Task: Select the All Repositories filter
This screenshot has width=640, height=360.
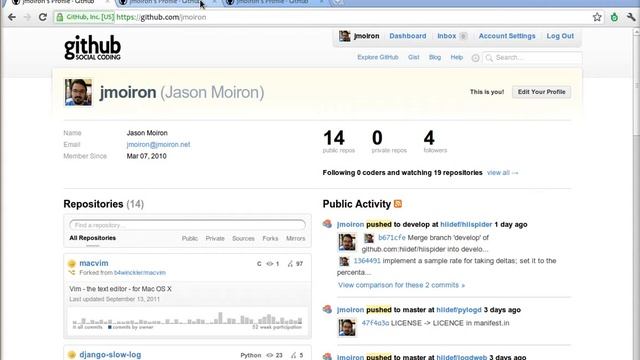Action: (93, 238)
